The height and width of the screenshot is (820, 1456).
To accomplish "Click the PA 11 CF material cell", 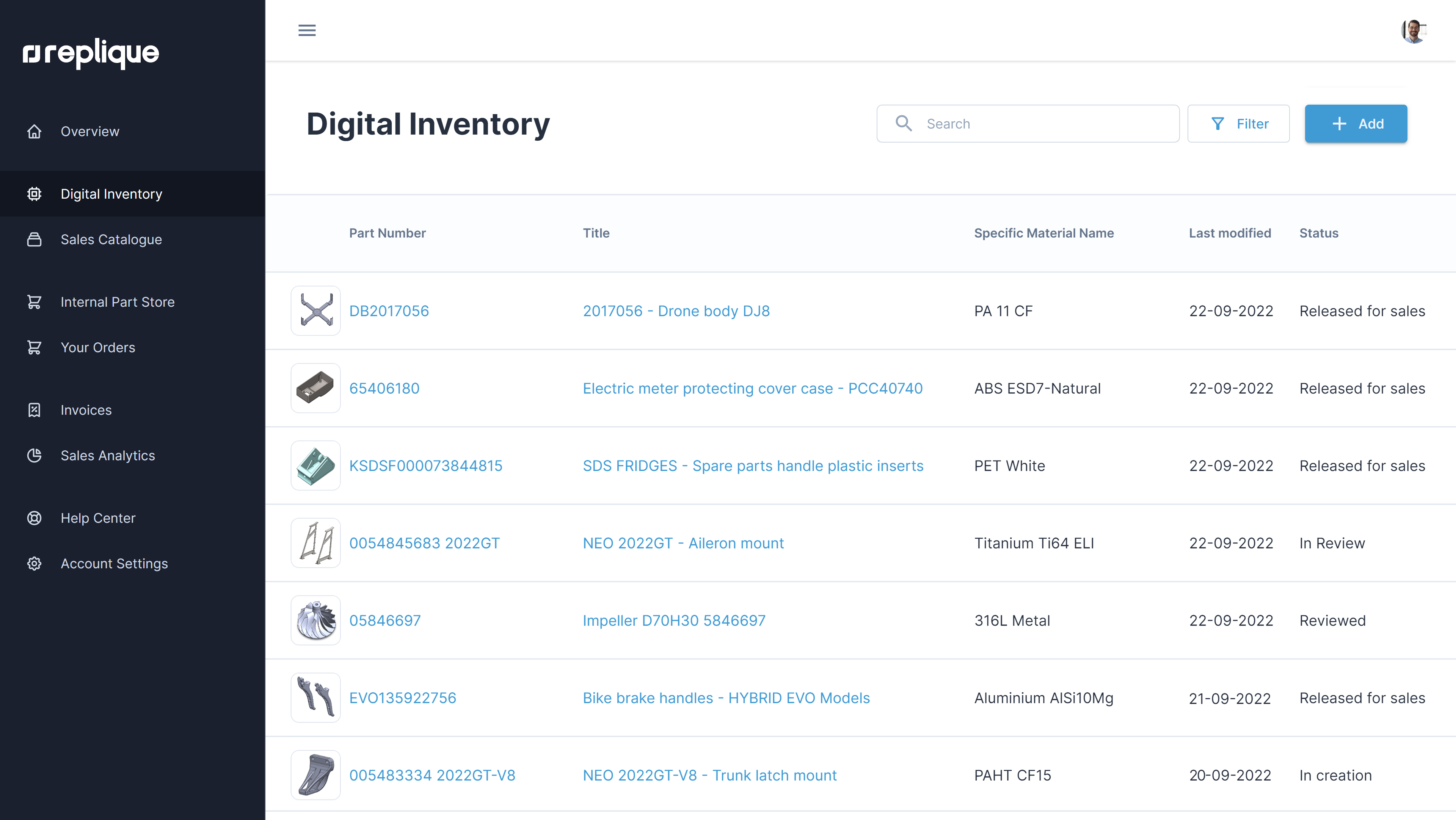I will point(1003,311).
